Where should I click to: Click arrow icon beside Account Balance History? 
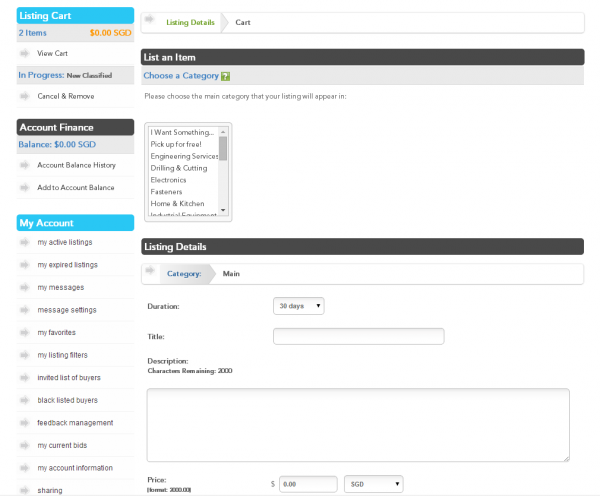[25, 165]
